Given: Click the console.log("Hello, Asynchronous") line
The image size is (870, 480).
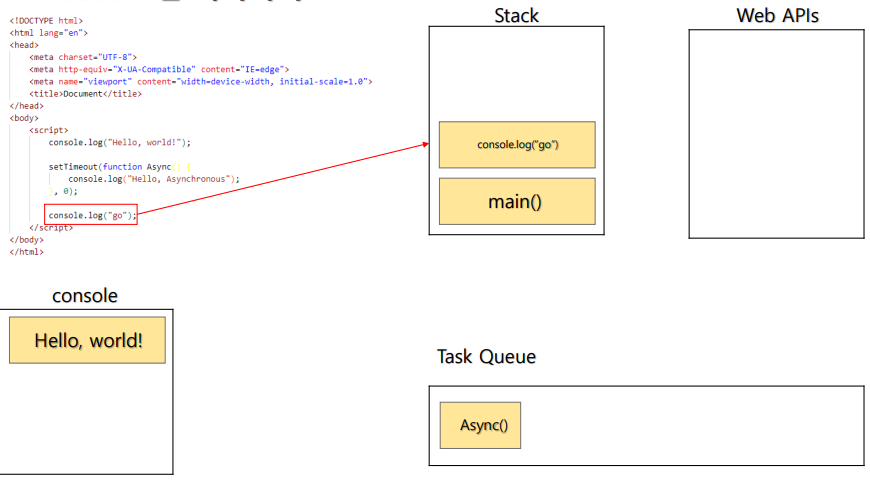Looking at the screenshot, I should tap(154, 179).
